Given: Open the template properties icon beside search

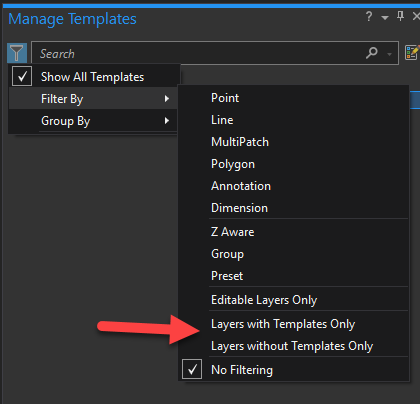Looking at the screenshot, I should 412,53.
